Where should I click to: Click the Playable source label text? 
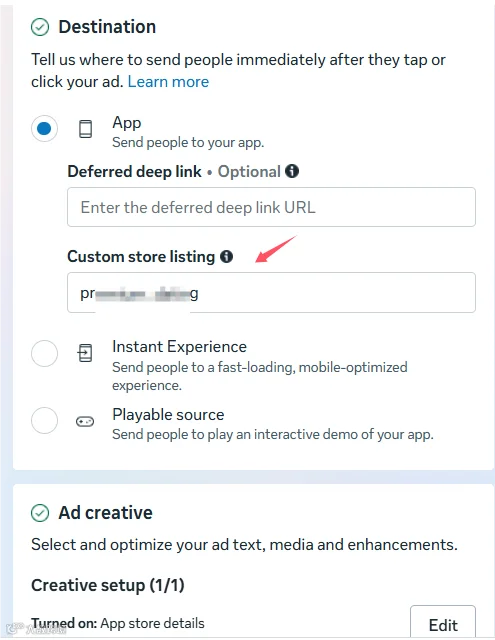(168, 414)
